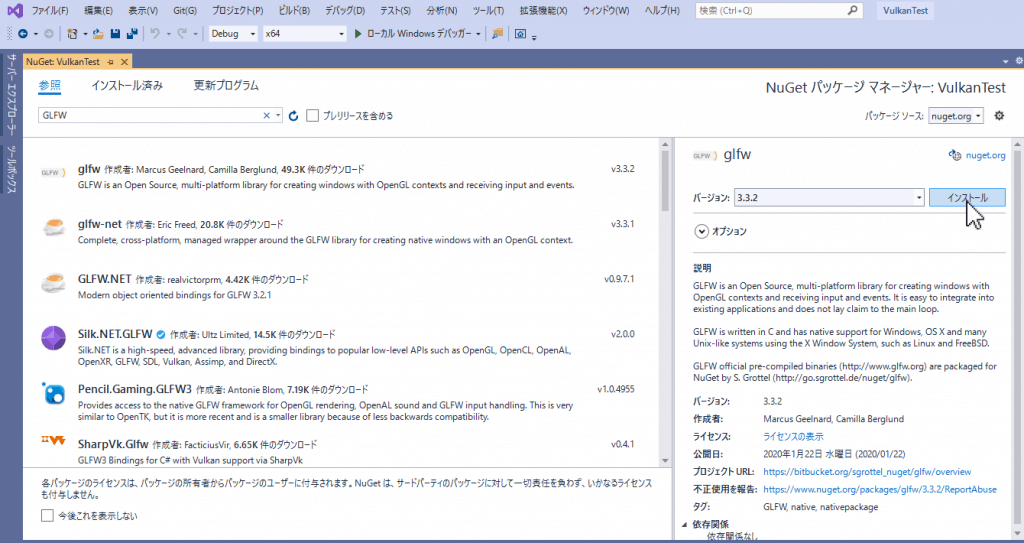
Task: Collapse the dependencies section
Action: tap(684, 524)
